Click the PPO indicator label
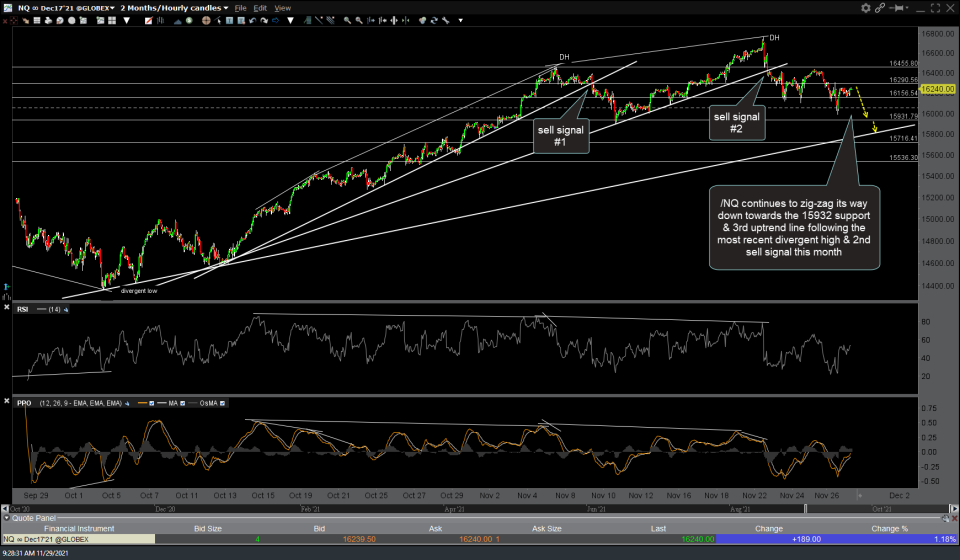This screenshot has height=560, width=960. click(x=24, y=403)
